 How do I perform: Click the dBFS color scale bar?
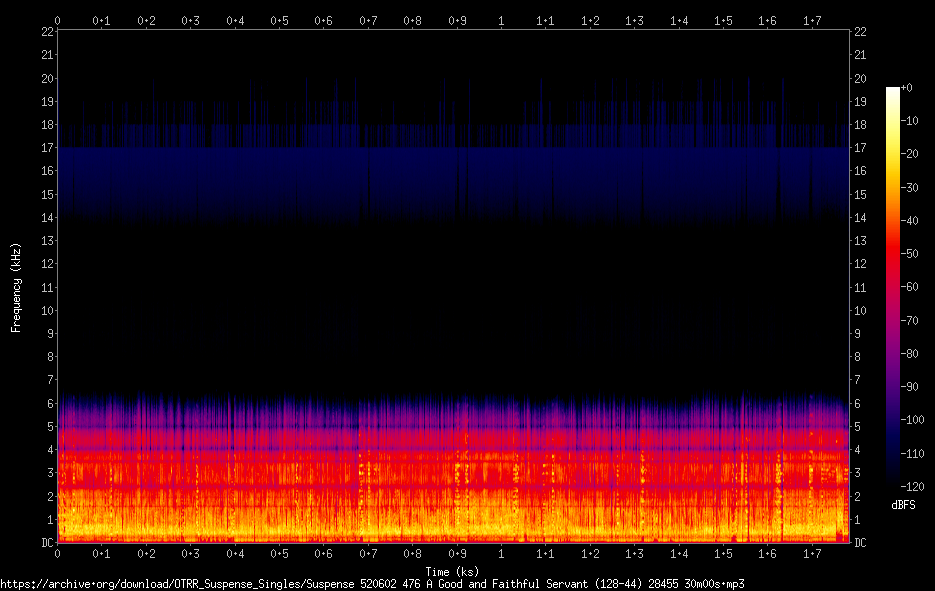click(893, 287)
